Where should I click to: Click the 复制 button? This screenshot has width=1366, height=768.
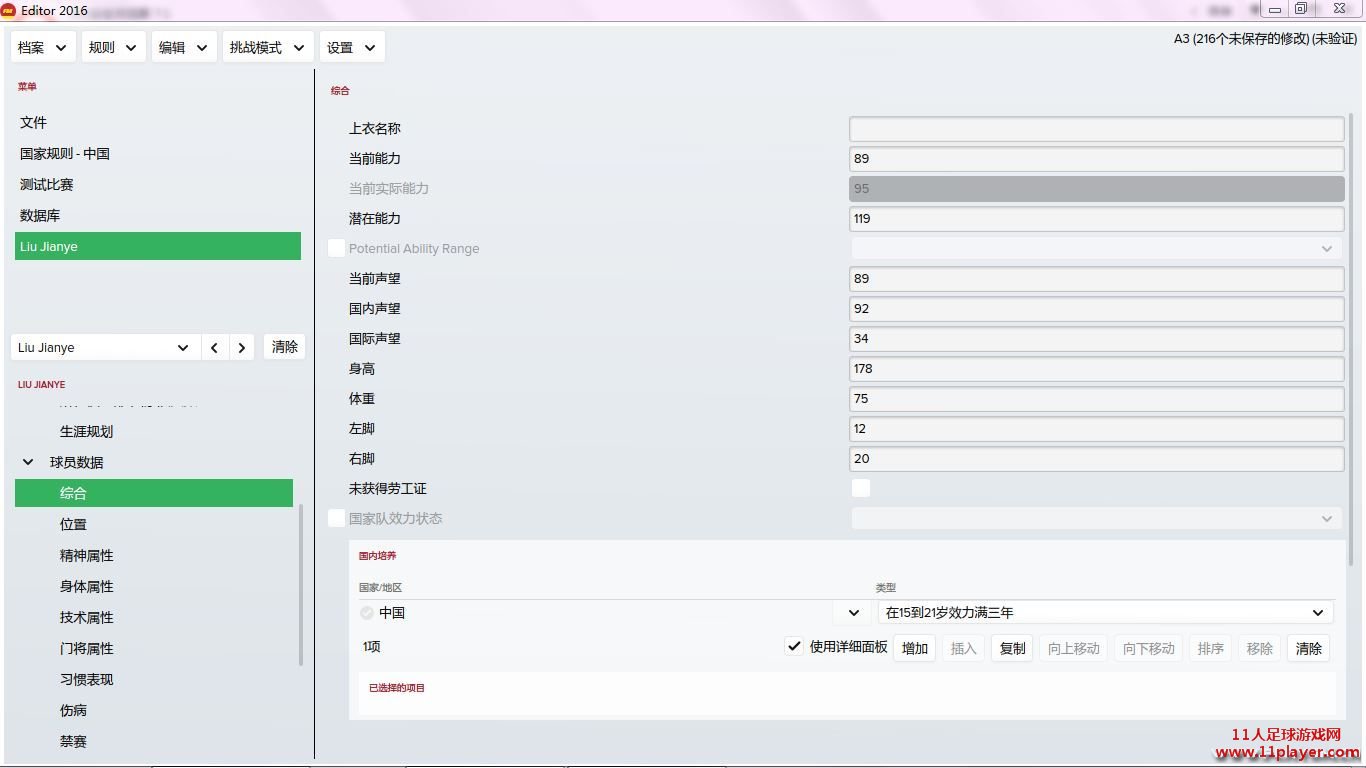pos(1013,648)
